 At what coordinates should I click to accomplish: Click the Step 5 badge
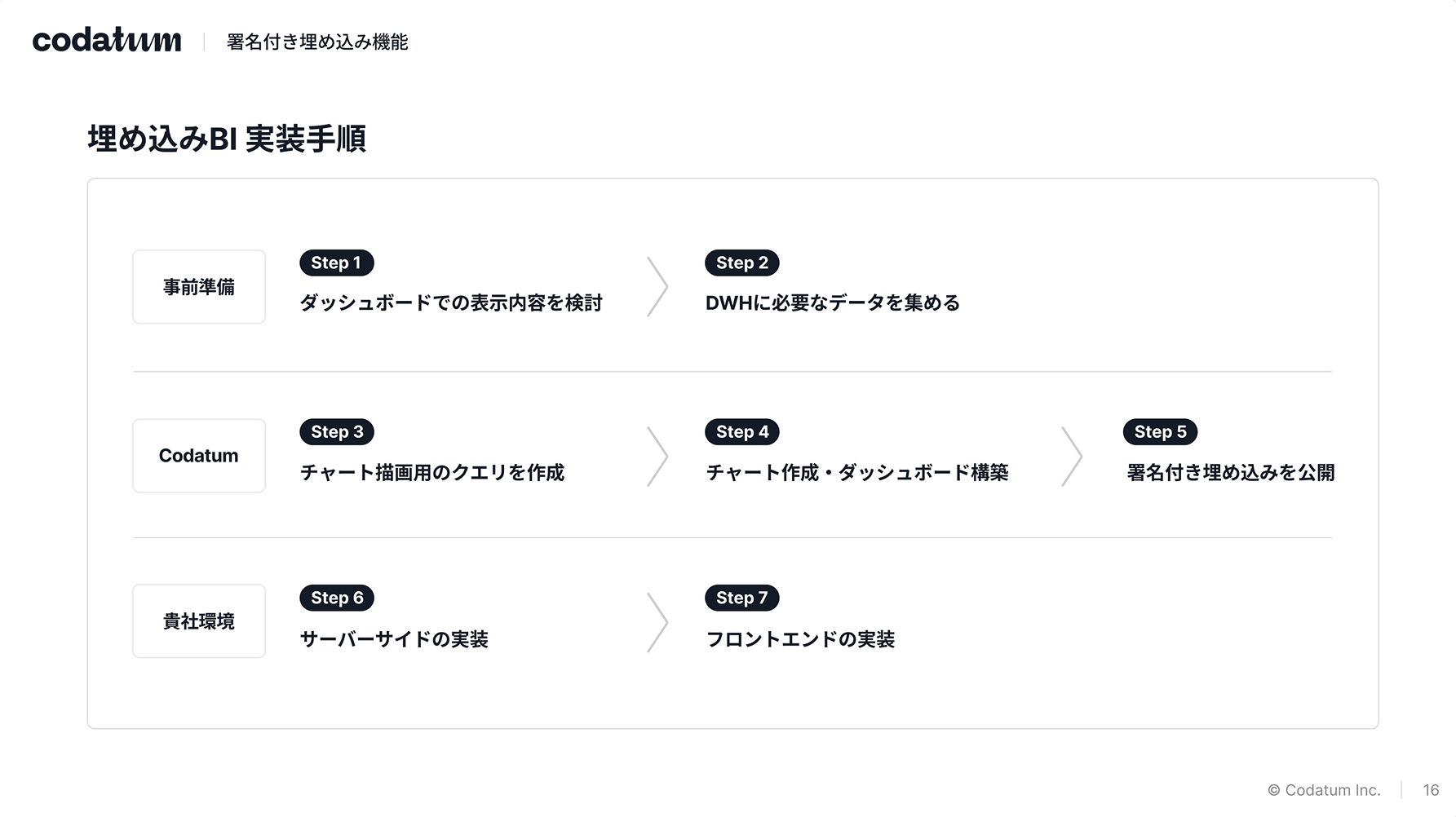(1160, 432)
